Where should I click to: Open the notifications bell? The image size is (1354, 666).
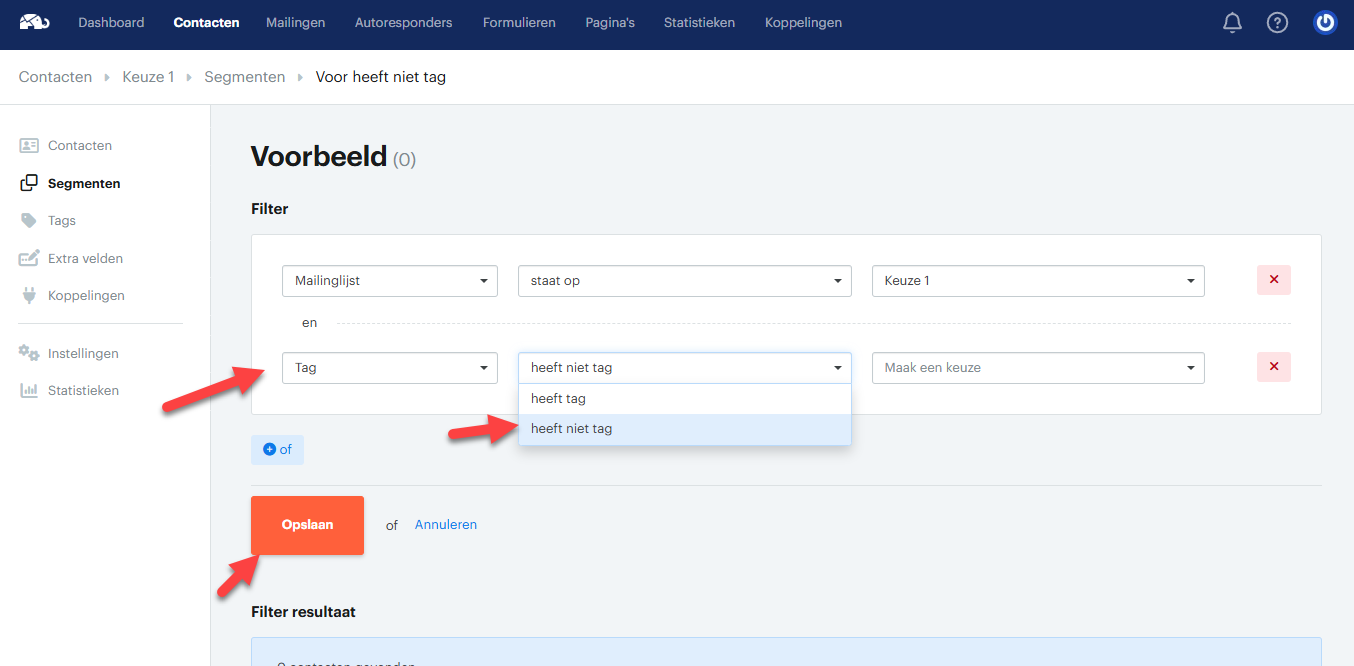click(1232, 22)
